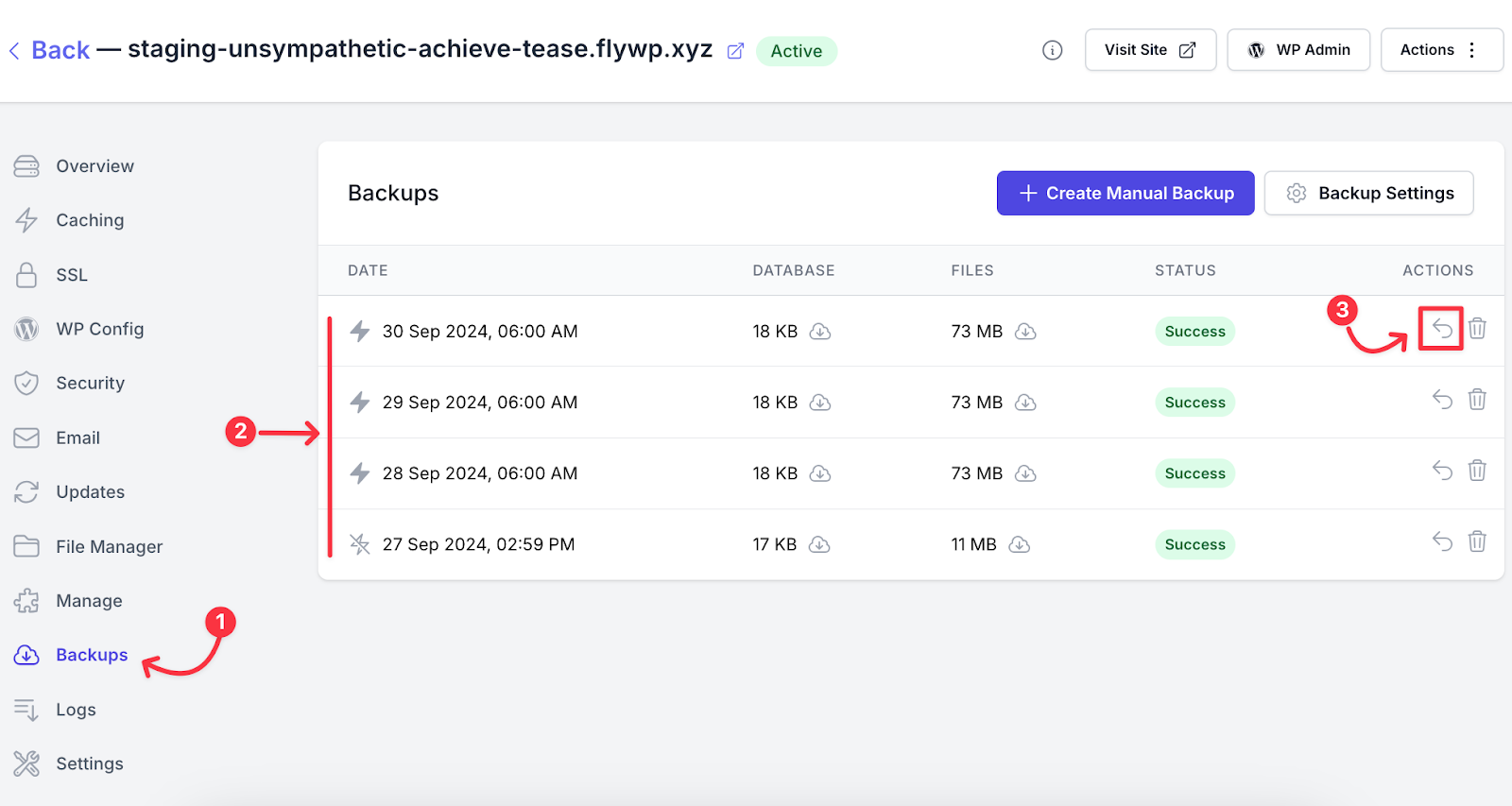Select the 27 Sep 2024, 02:59 PM date
The height and width of the screenshot is (806, 1512).
(478, 544)
